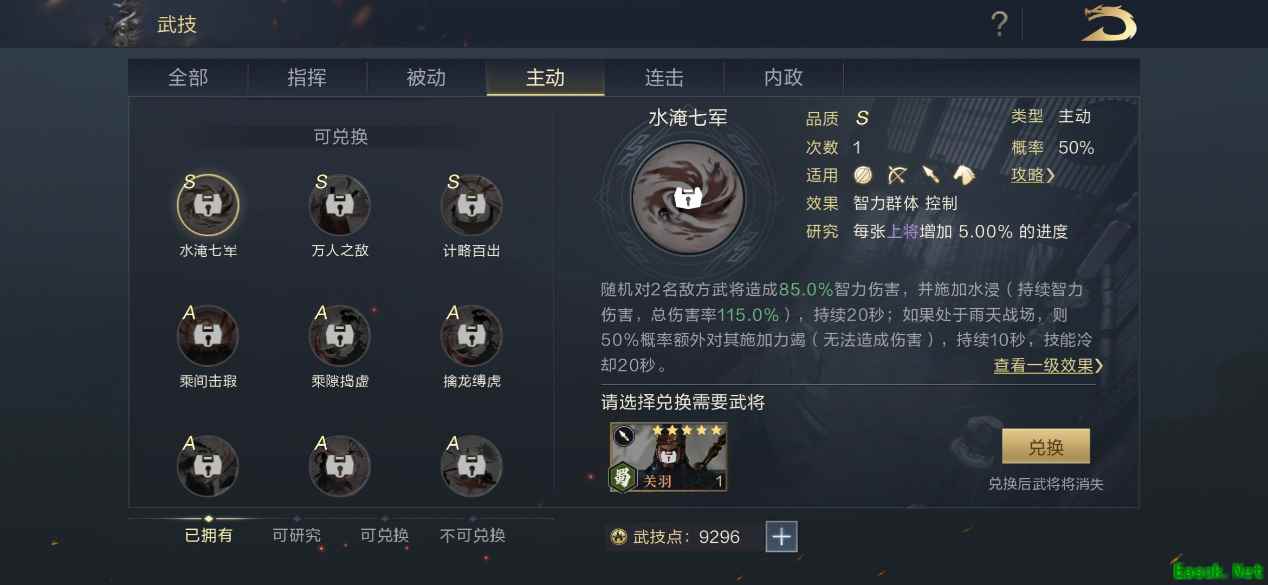Image resolution: width=1268 pixels, height=585 pixels.
Task: Select the 万人之敌 skill icon
Action: pyautogui.click(x=340, y=204)
